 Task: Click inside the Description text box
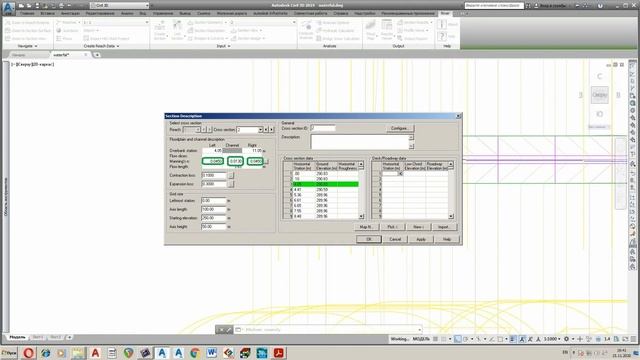point(360,142)
